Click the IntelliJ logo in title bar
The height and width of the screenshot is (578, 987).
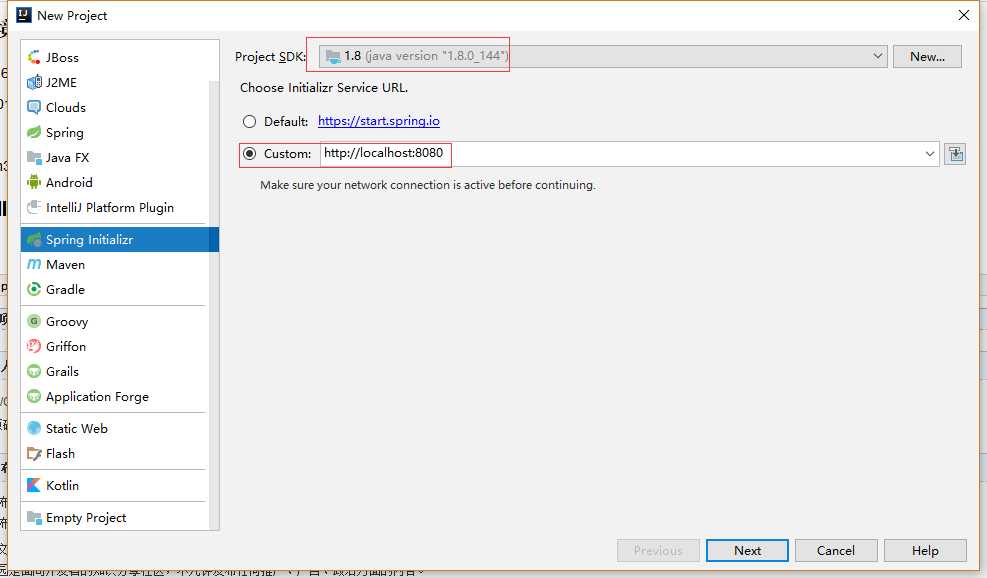point(23,15)
